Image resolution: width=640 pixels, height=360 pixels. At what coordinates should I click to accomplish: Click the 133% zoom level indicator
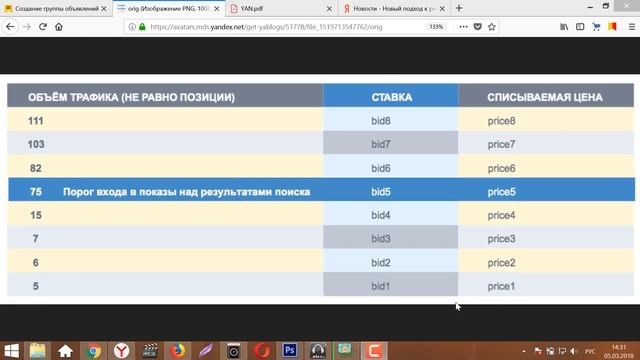click(x=436, y=27)
